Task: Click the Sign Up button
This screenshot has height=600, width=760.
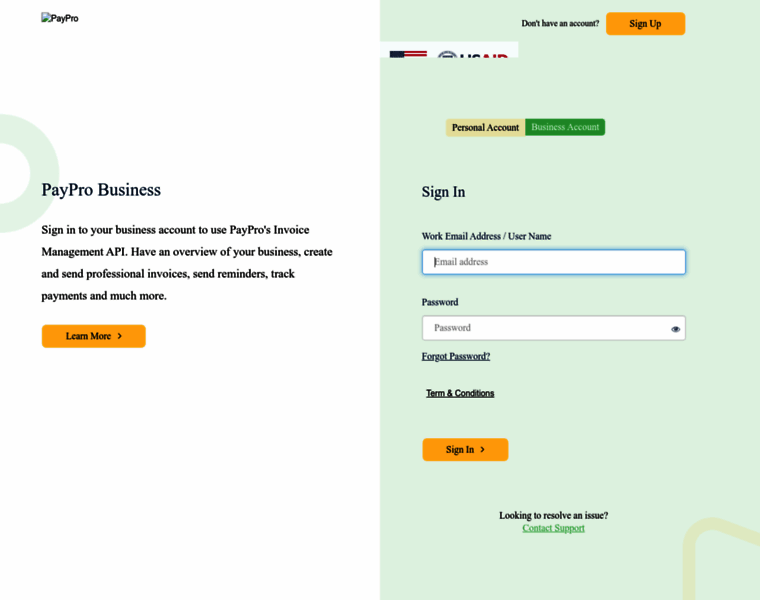Action: 645,24
